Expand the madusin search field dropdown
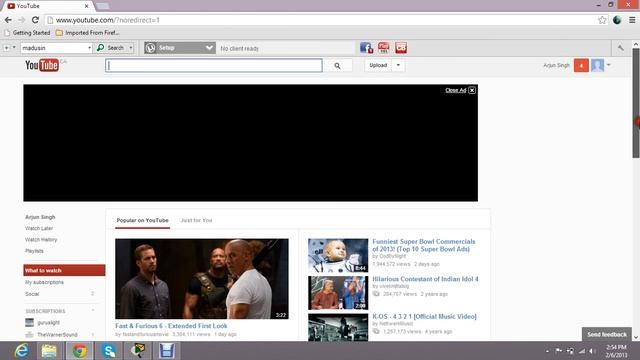Image resolution: width=640 pixels, height=360 pixels. click(x=89, y=48)
